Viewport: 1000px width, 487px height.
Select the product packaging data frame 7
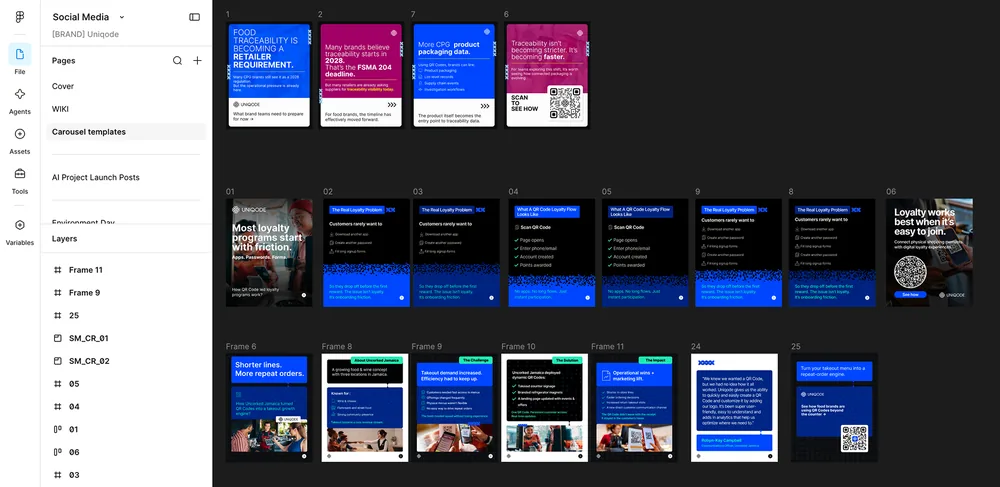454,75
